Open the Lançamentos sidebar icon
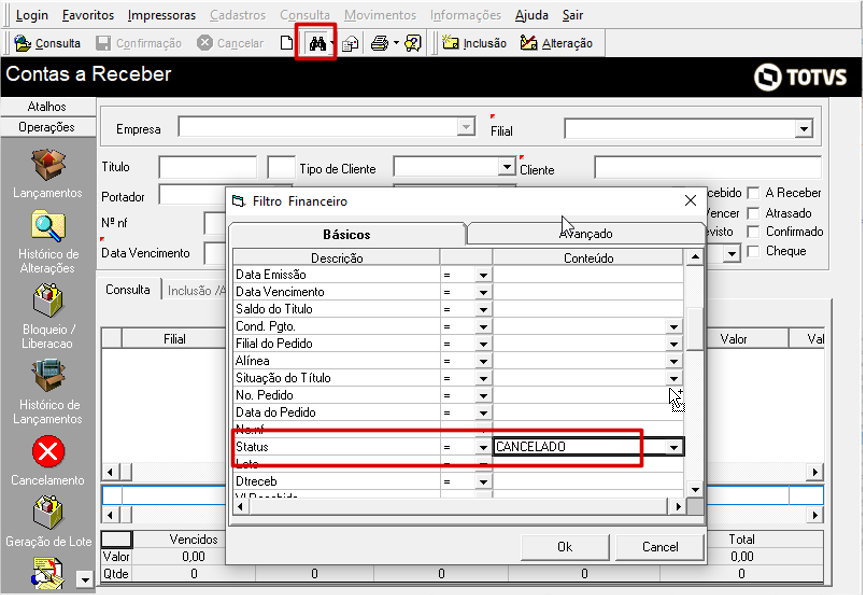 48,164
